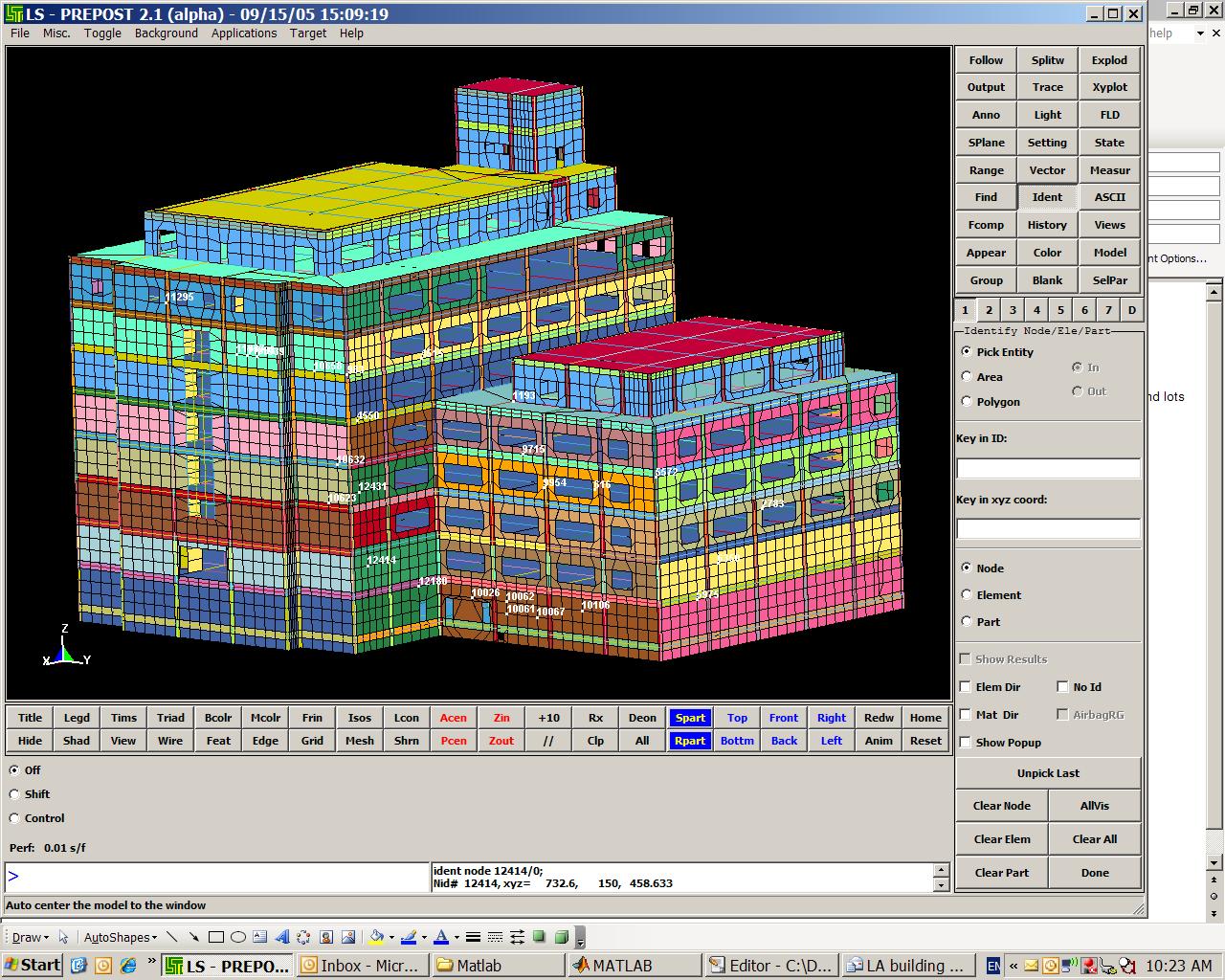Select the Arrow drawing tool
This screenshot has width=1225, height=980.
click(194, 937)
